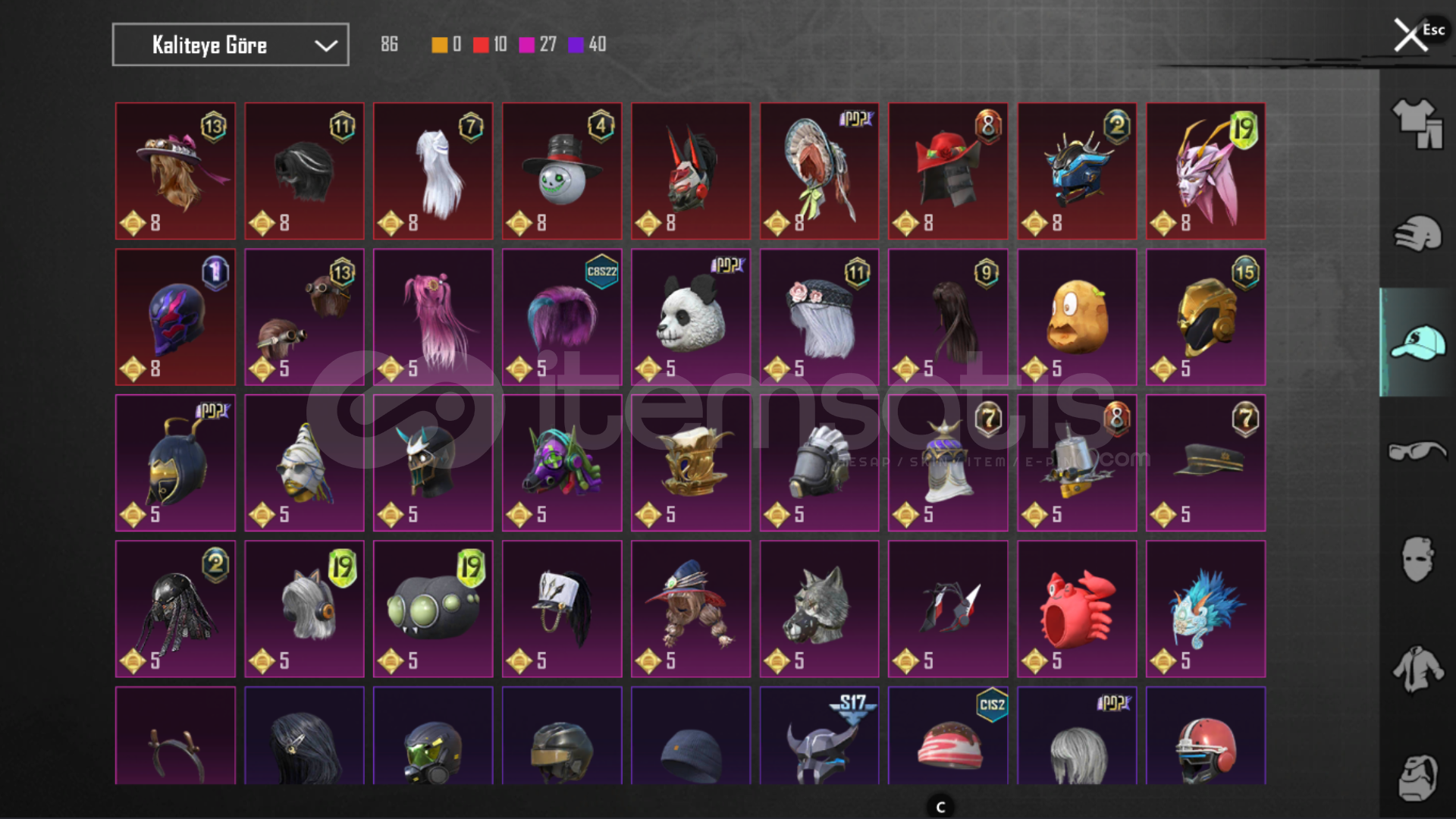Viewport: 1456px width, 819px height.
Task: Filter by the purple quality swatch count 40
Action: point(587,45)
